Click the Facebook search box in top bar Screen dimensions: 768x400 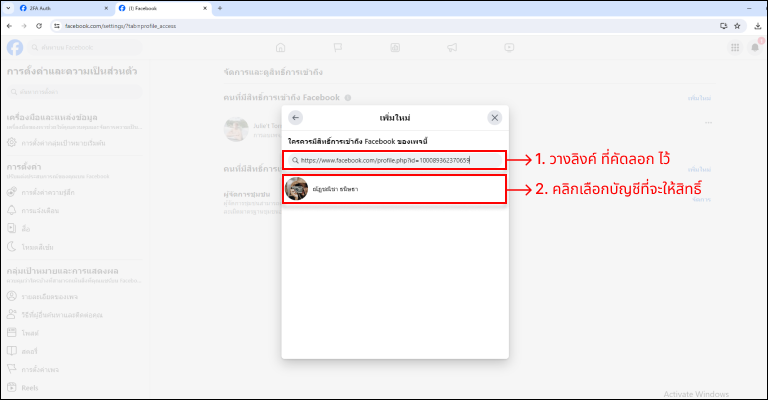tap(86, 47)
